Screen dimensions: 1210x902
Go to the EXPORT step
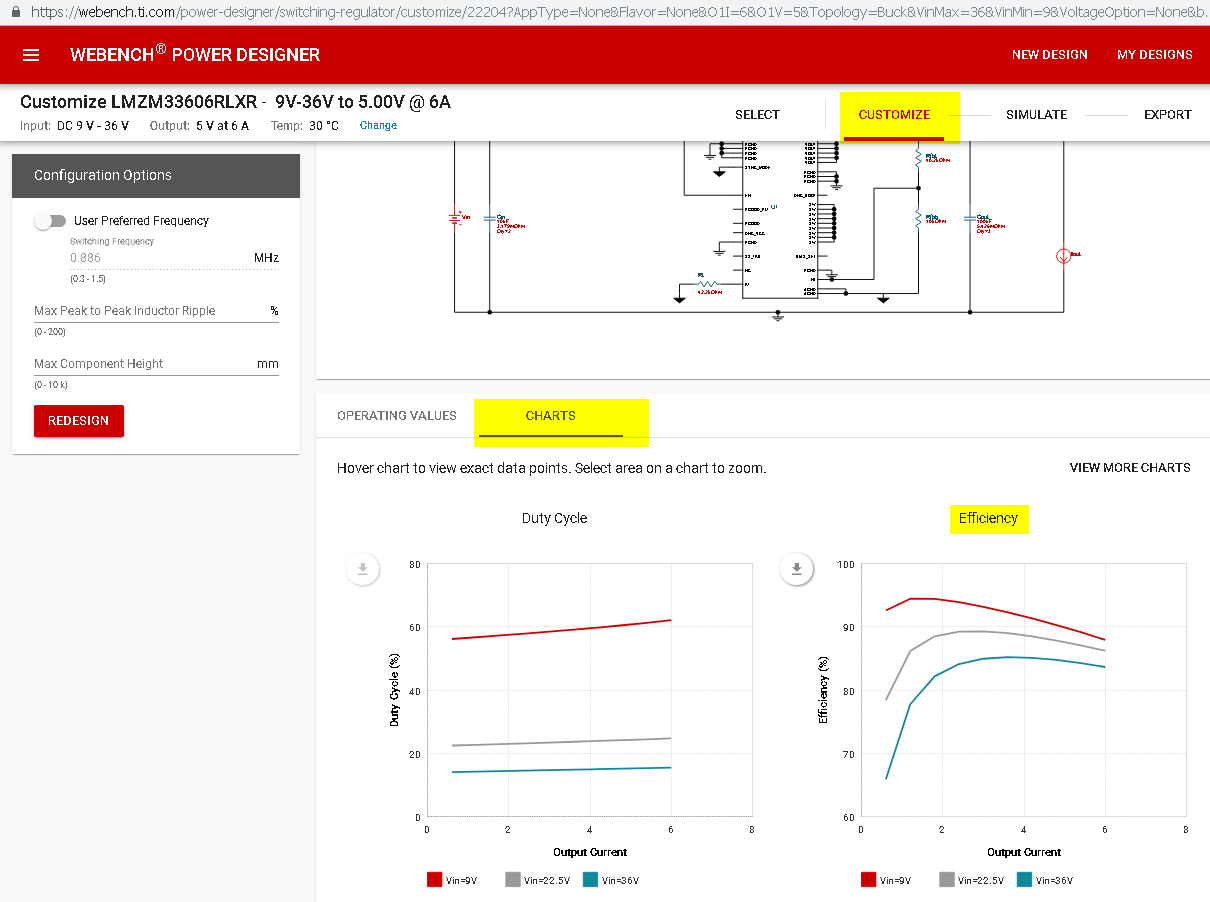click(1167, 115)
